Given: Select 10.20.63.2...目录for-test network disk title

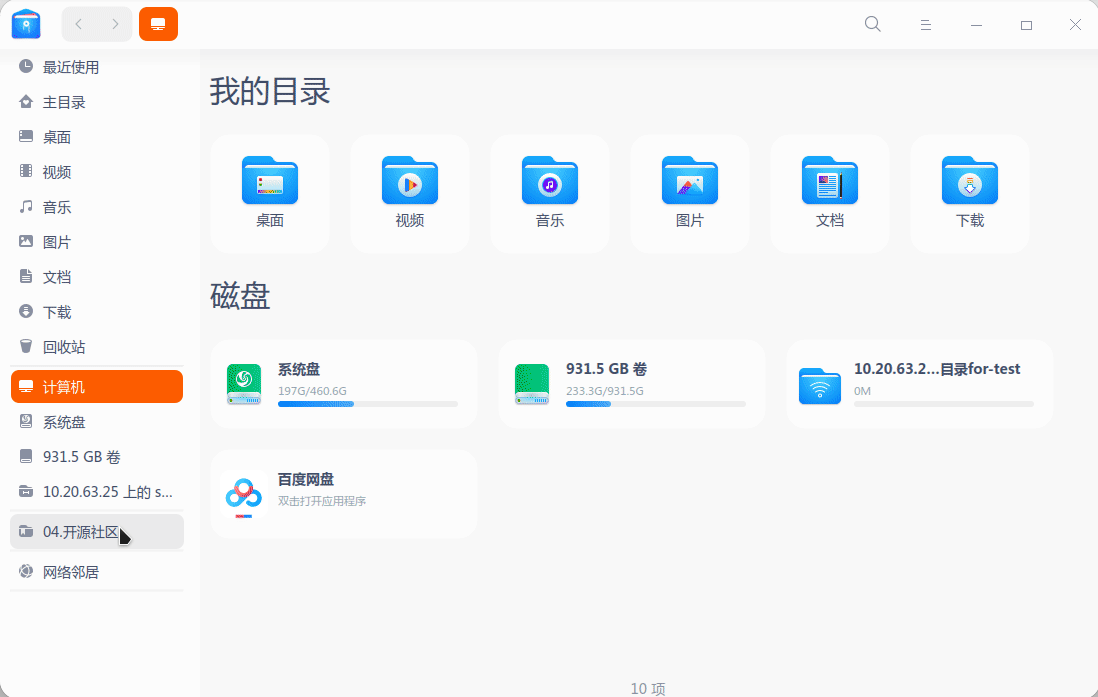Looking at the screenshot, I should click(937, 369).
